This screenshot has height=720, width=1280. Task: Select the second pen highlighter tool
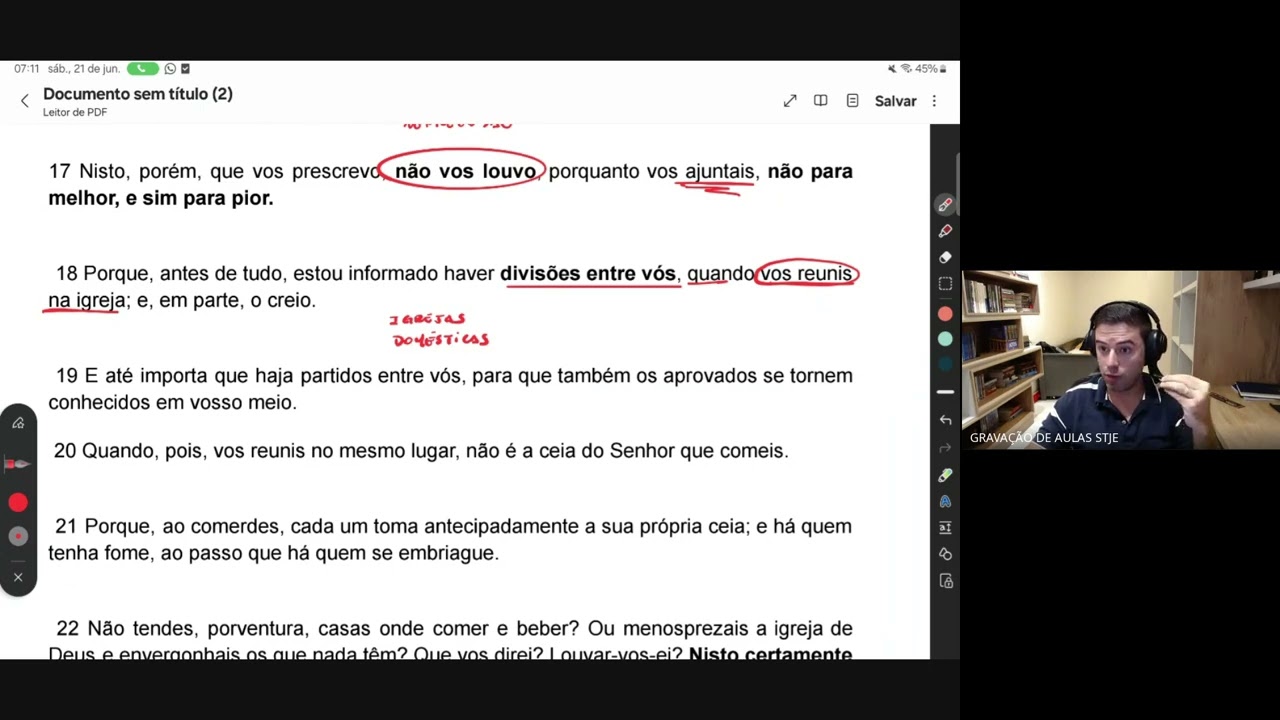click(945, 231)
